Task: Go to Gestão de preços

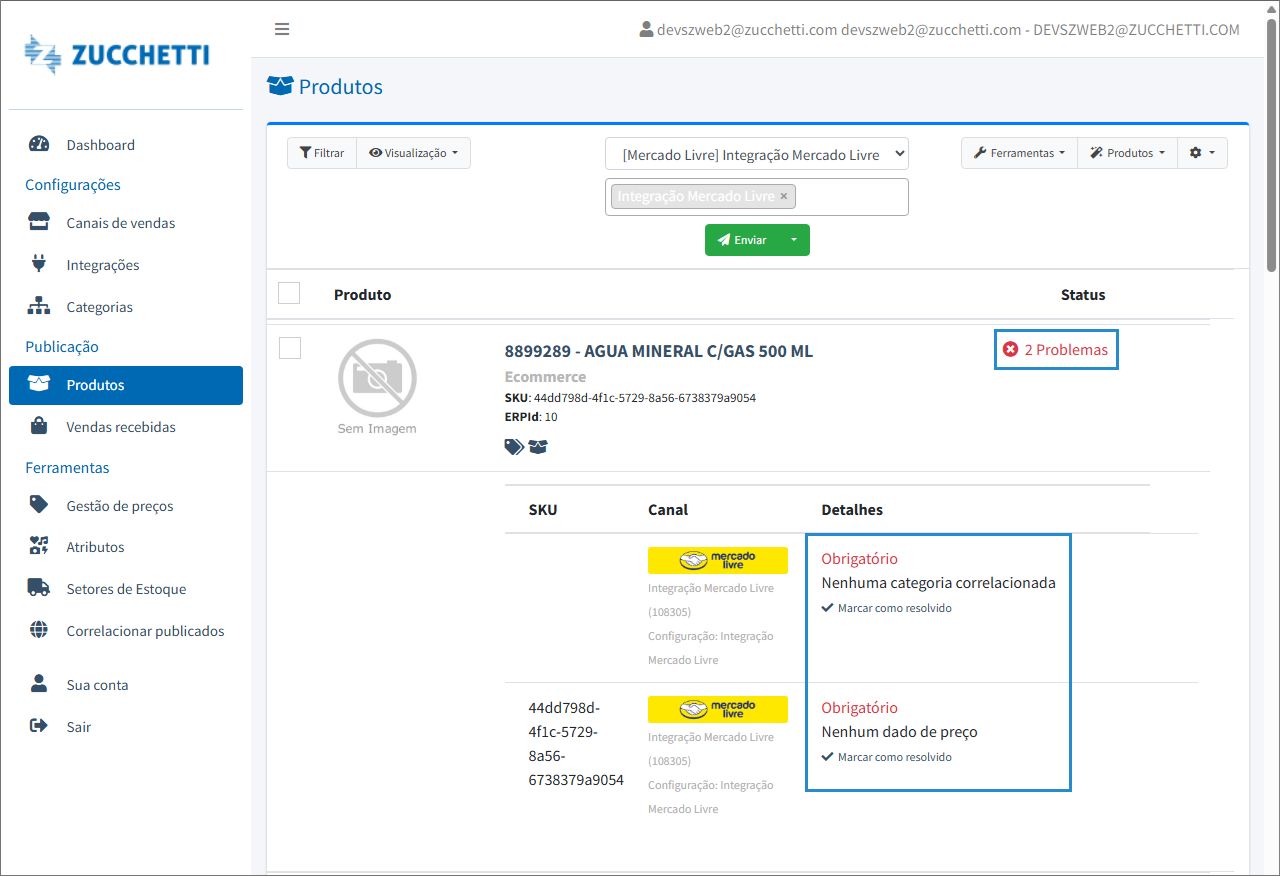Action: (120, 506)
